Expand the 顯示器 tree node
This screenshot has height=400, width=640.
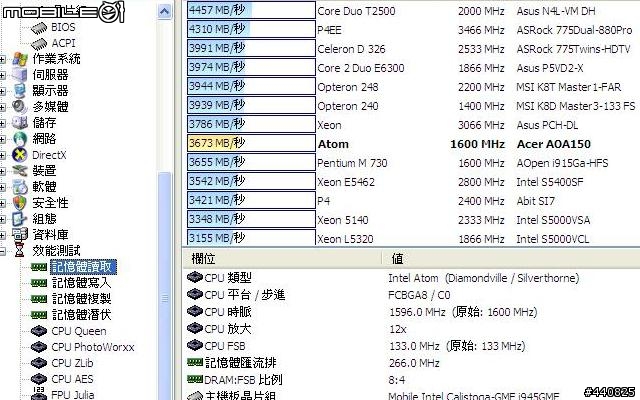[x=2, y=91]
